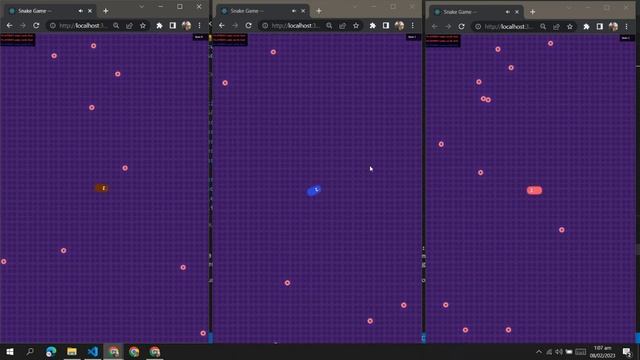Close the Snake Game tab in right window
Screen dimensions: 640x360
(x=517, y=12)
